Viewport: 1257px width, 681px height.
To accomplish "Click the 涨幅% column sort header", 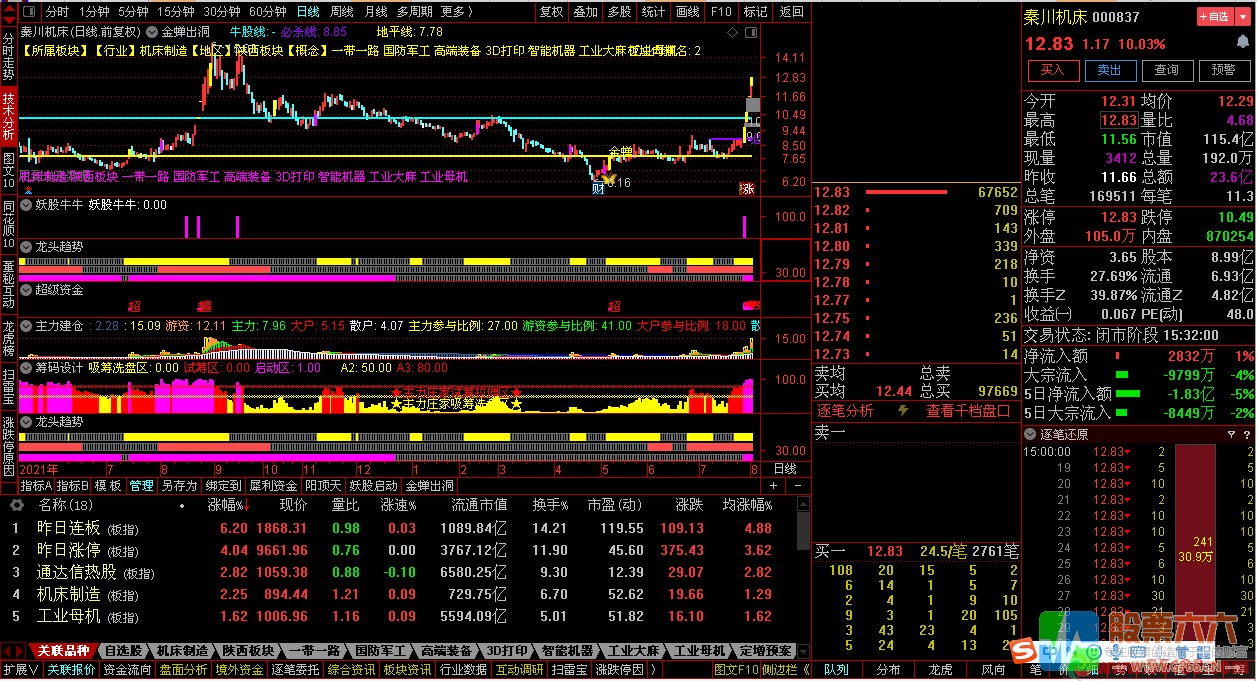I will tap(226, 505).
